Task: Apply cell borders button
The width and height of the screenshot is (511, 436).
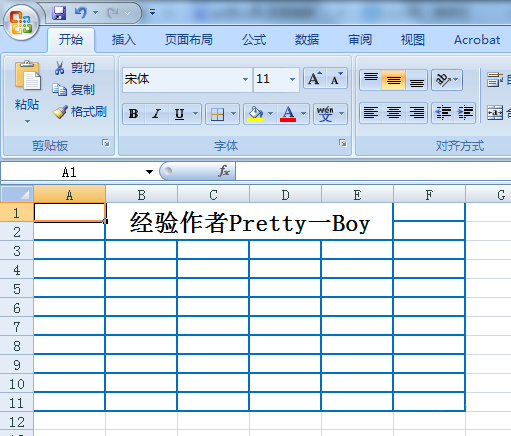Action: (x=217, y=114)
